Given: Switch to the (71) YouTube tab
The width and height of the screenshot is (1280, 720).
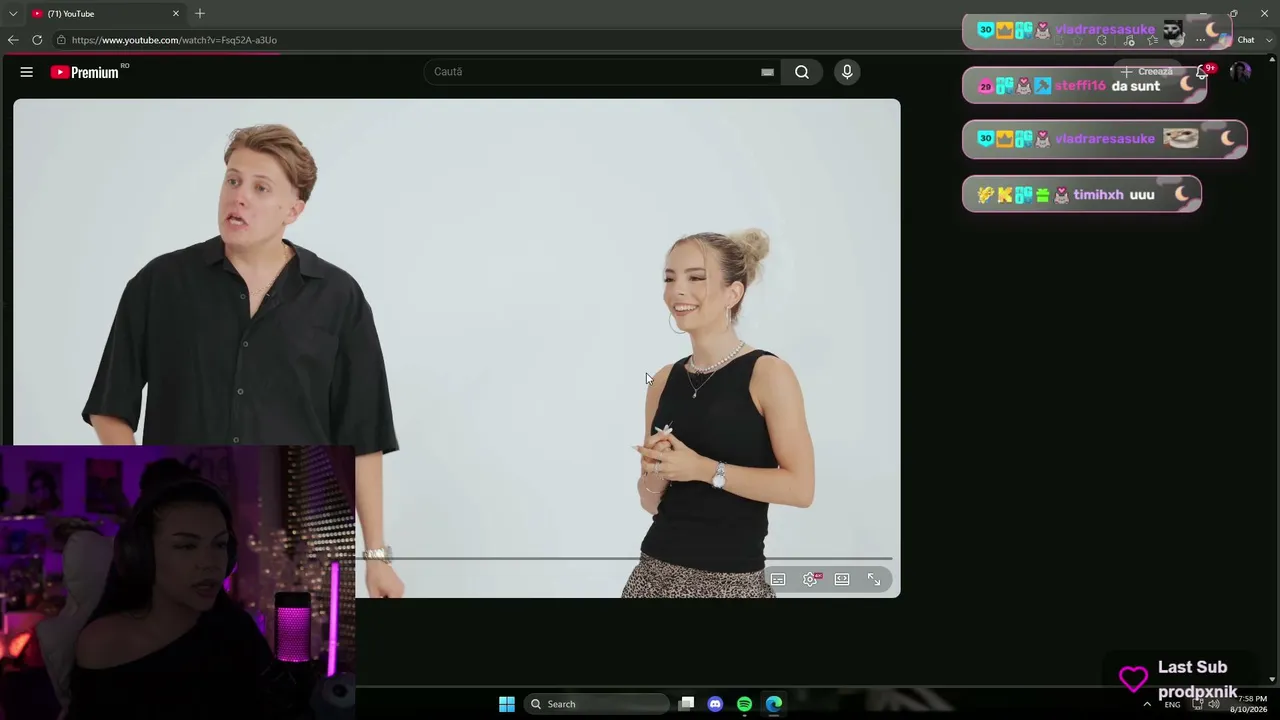Looking at the screenshot, I should click(x=105, y=14).
